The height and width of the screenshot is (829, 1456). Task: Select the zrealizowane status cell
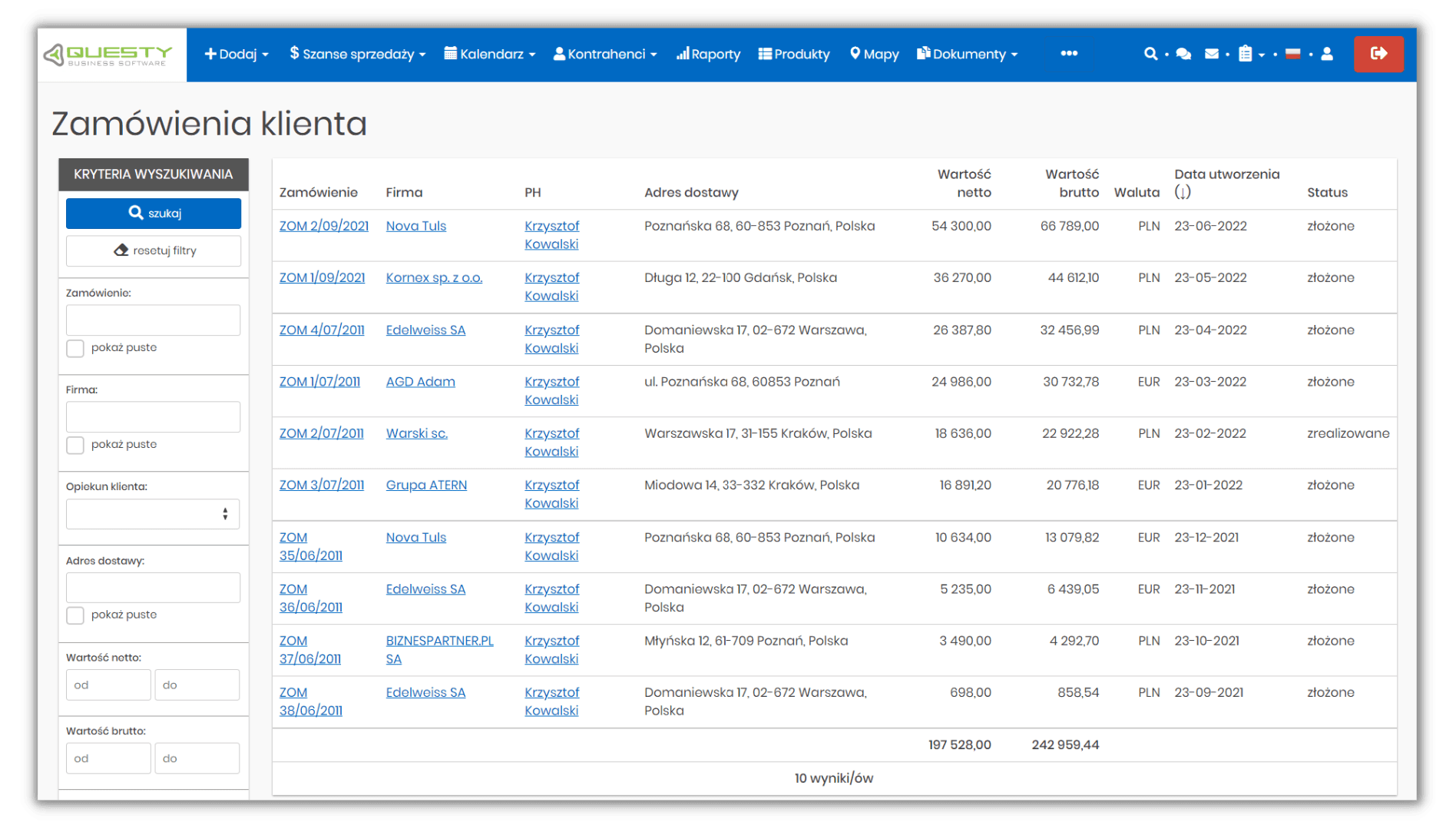pyautogui.click(x=1348, y=433)
